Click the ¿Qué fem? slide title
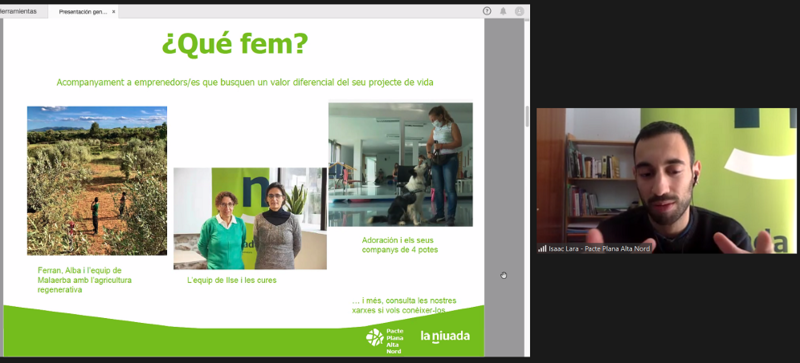This screenshot has height=363, width=800. (235, 44)
